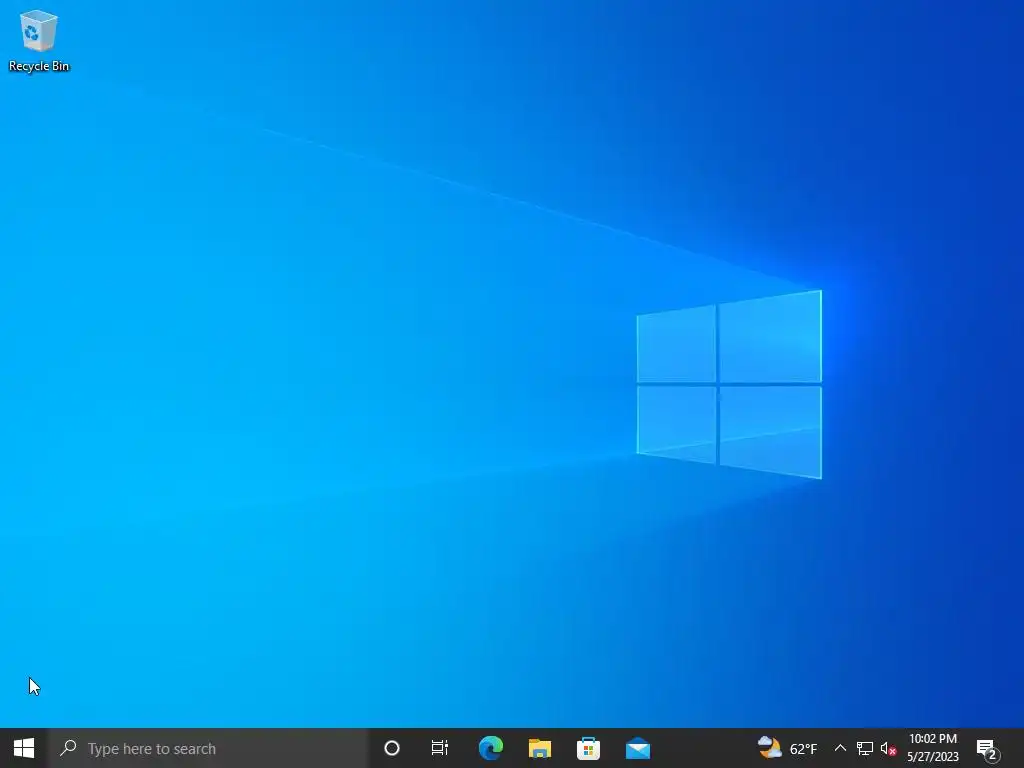
Task: Open the 62°F weather widget
Action: (x=788, y=748)
